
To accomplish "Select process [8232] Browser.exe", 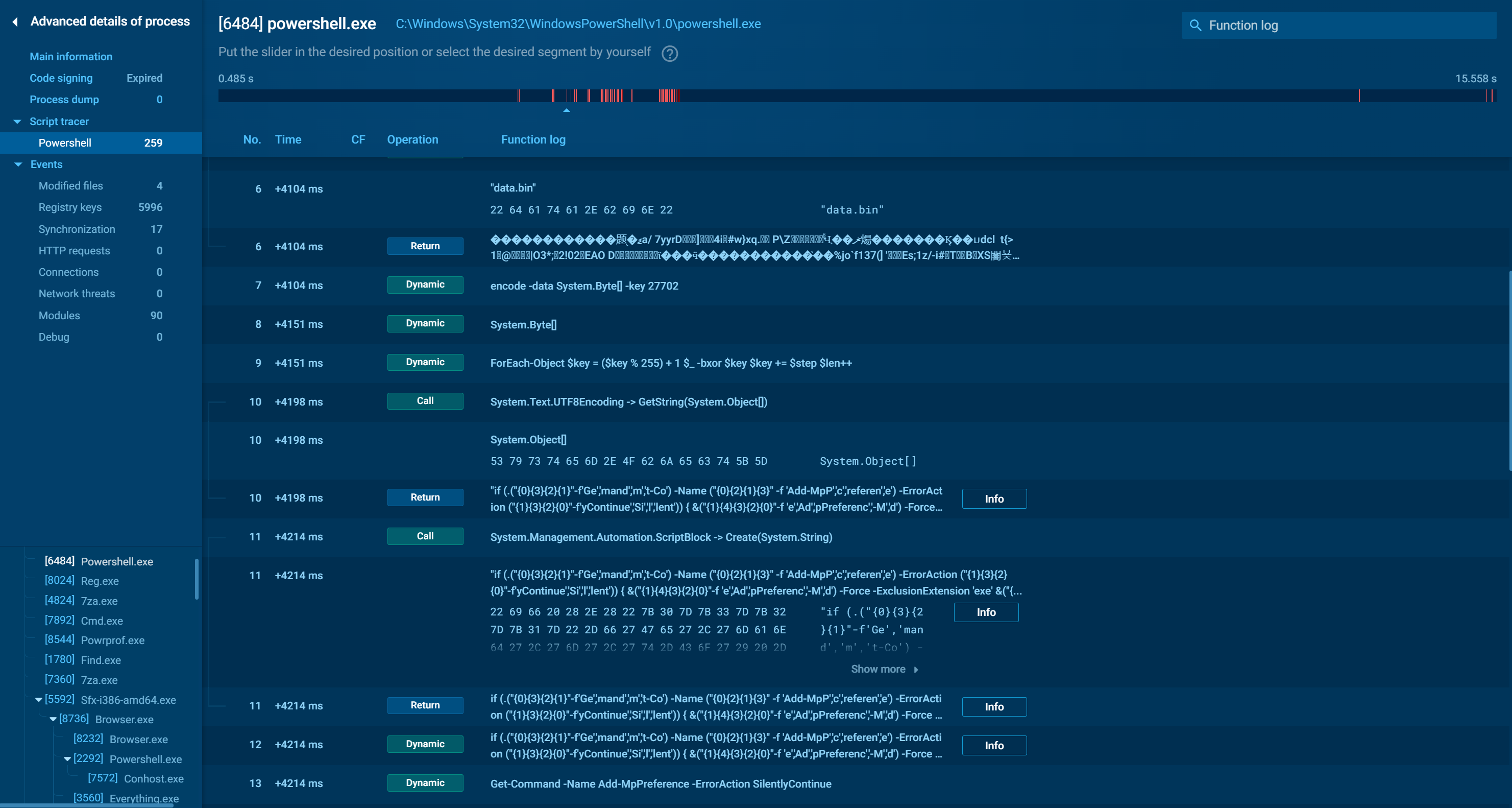I will tap(120, 739).
